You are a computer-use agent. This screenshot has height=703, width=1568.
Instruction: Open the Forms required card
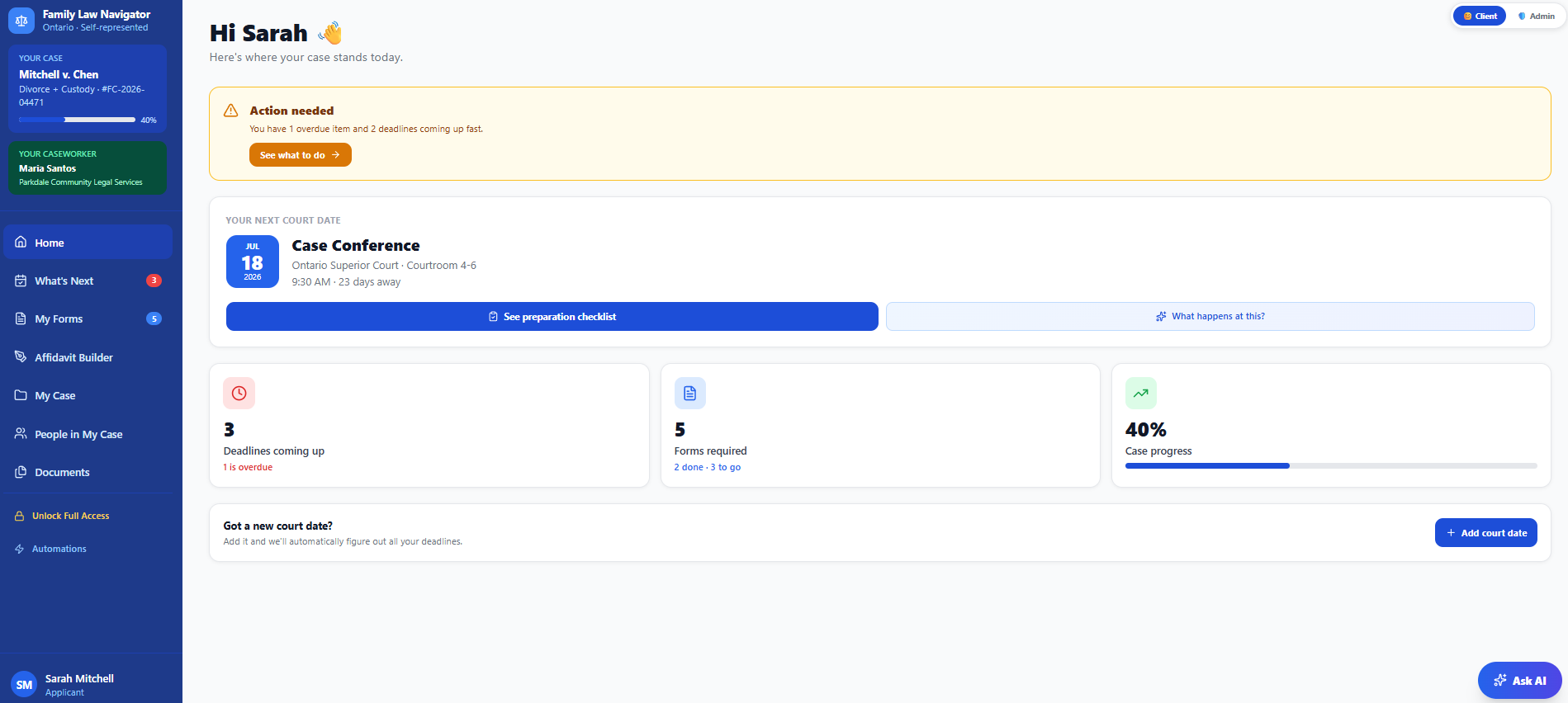point(880,426)
